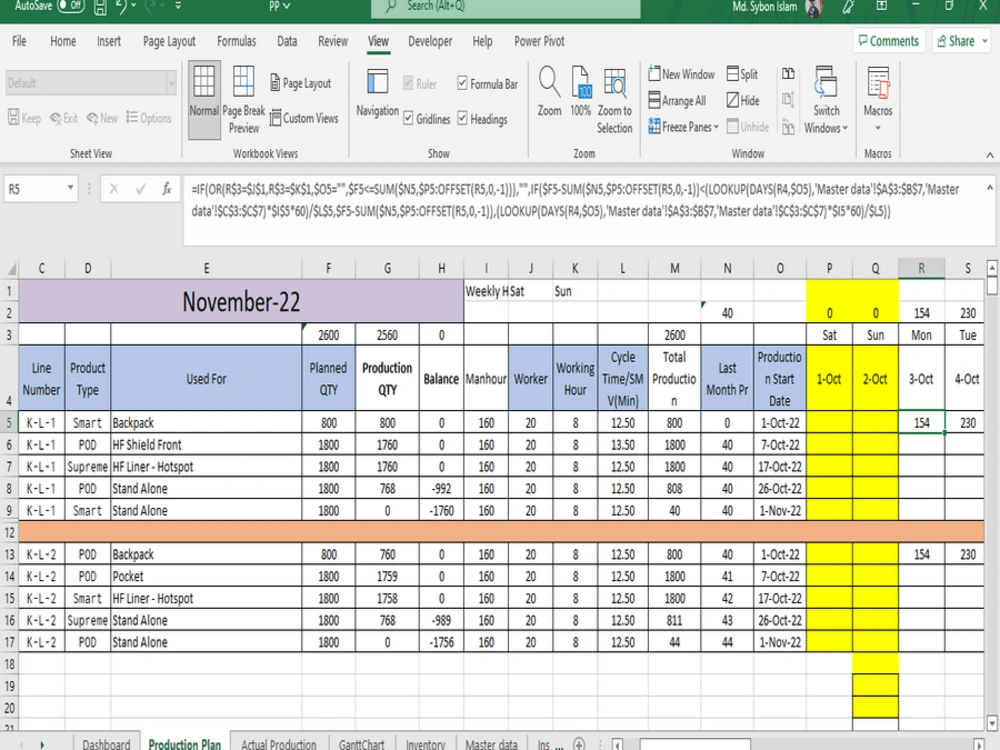
Task: Toggle the Gridlines checkbox
Action: [x=407, y=118]
